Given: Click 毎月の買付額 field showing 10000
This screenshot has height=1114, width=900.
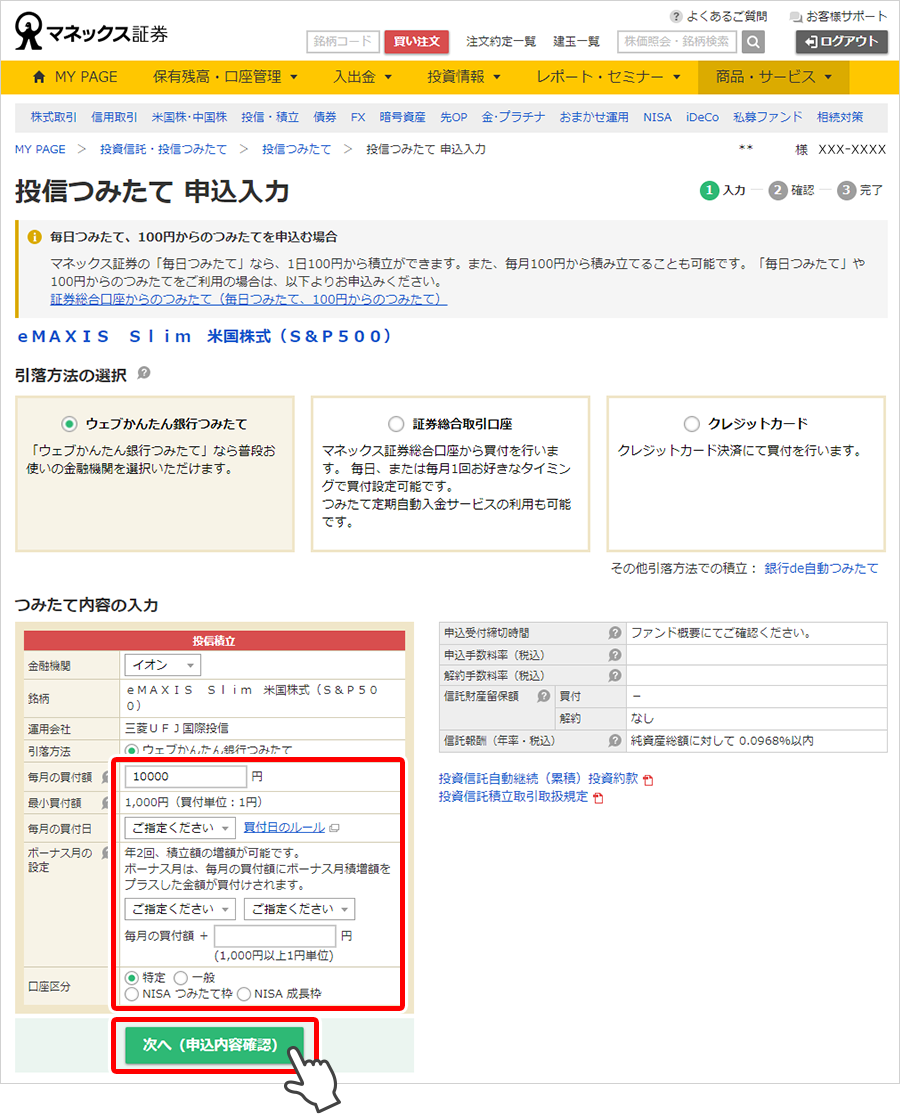Looking at the screenshot, I should (186, 777).
